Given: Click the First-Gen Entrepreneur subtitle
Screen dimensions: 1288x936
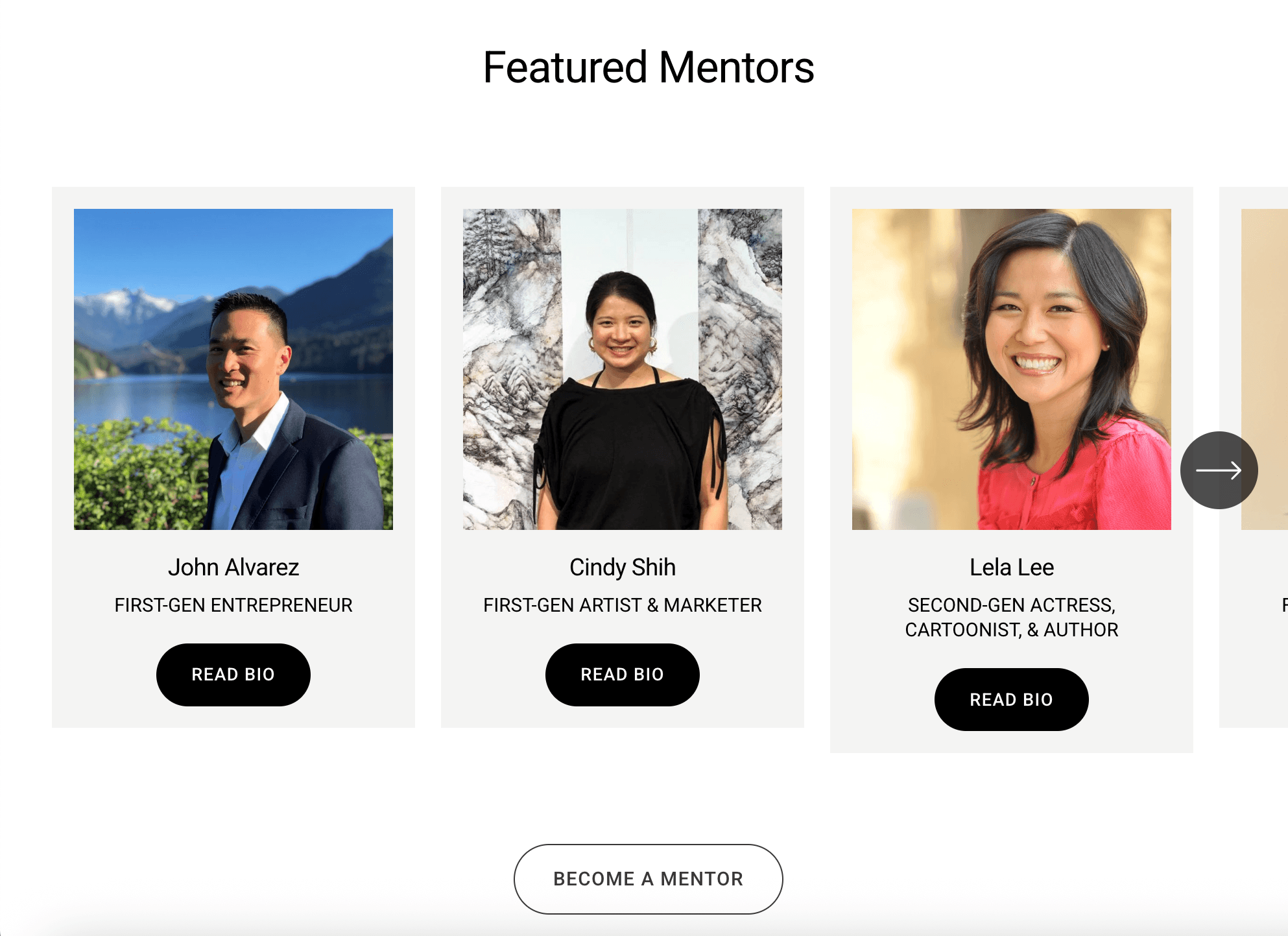Looking at the screenshot, I should [233, 605].
